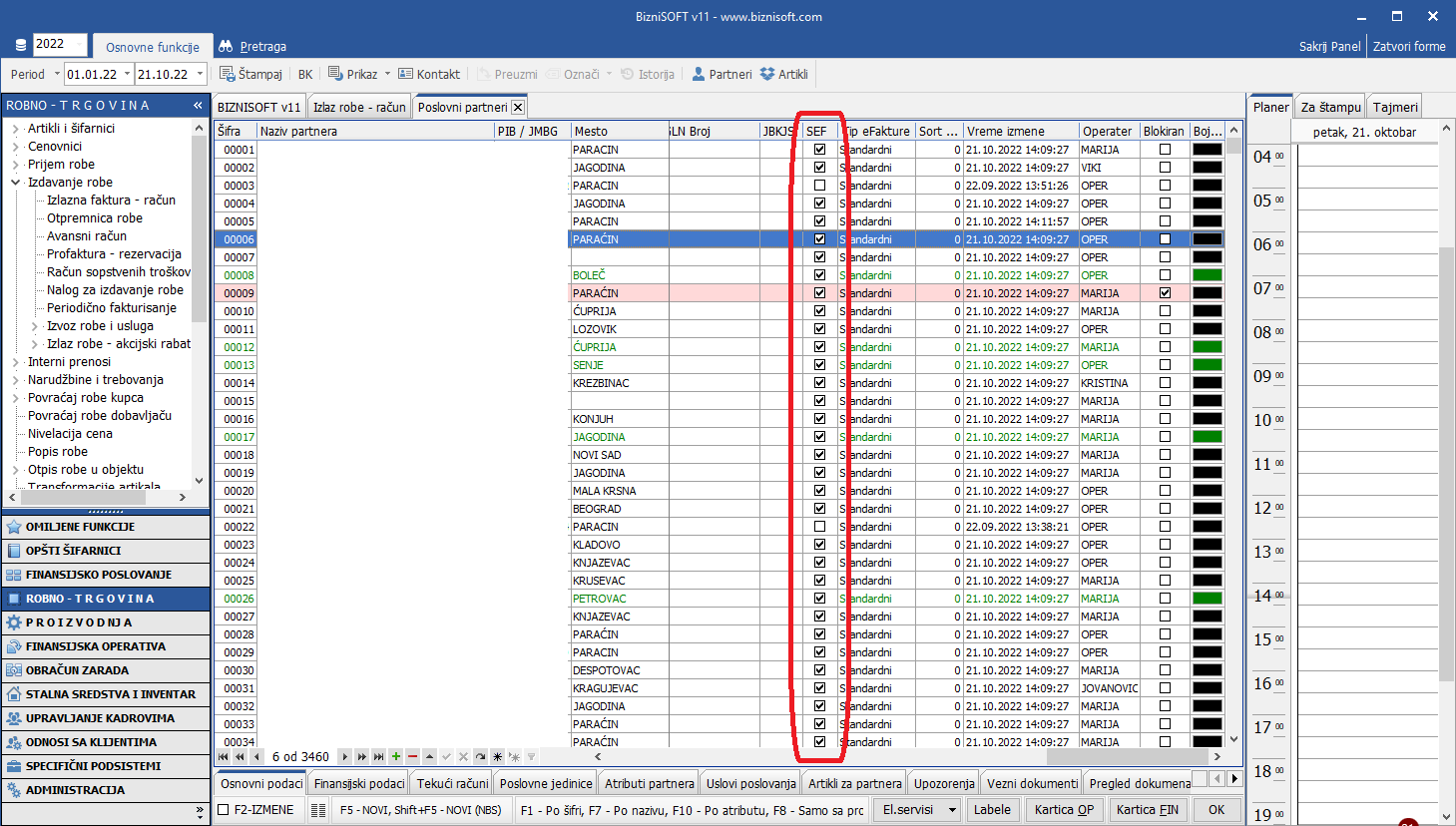The image size is (1456, 826).
Task: Open the Kontakt card icon
Action: click(x=405, y=74)
